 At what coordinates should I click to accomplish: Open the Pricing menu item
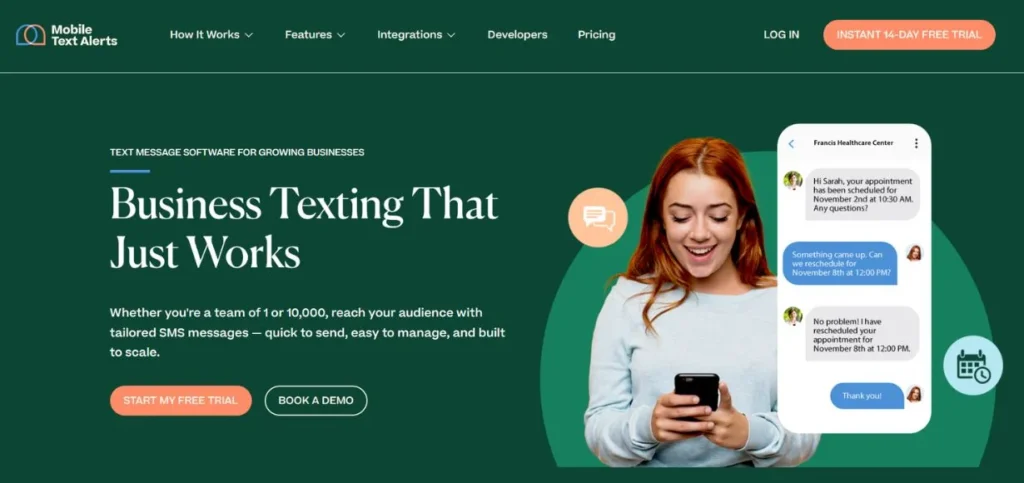[x=596, y=35]
